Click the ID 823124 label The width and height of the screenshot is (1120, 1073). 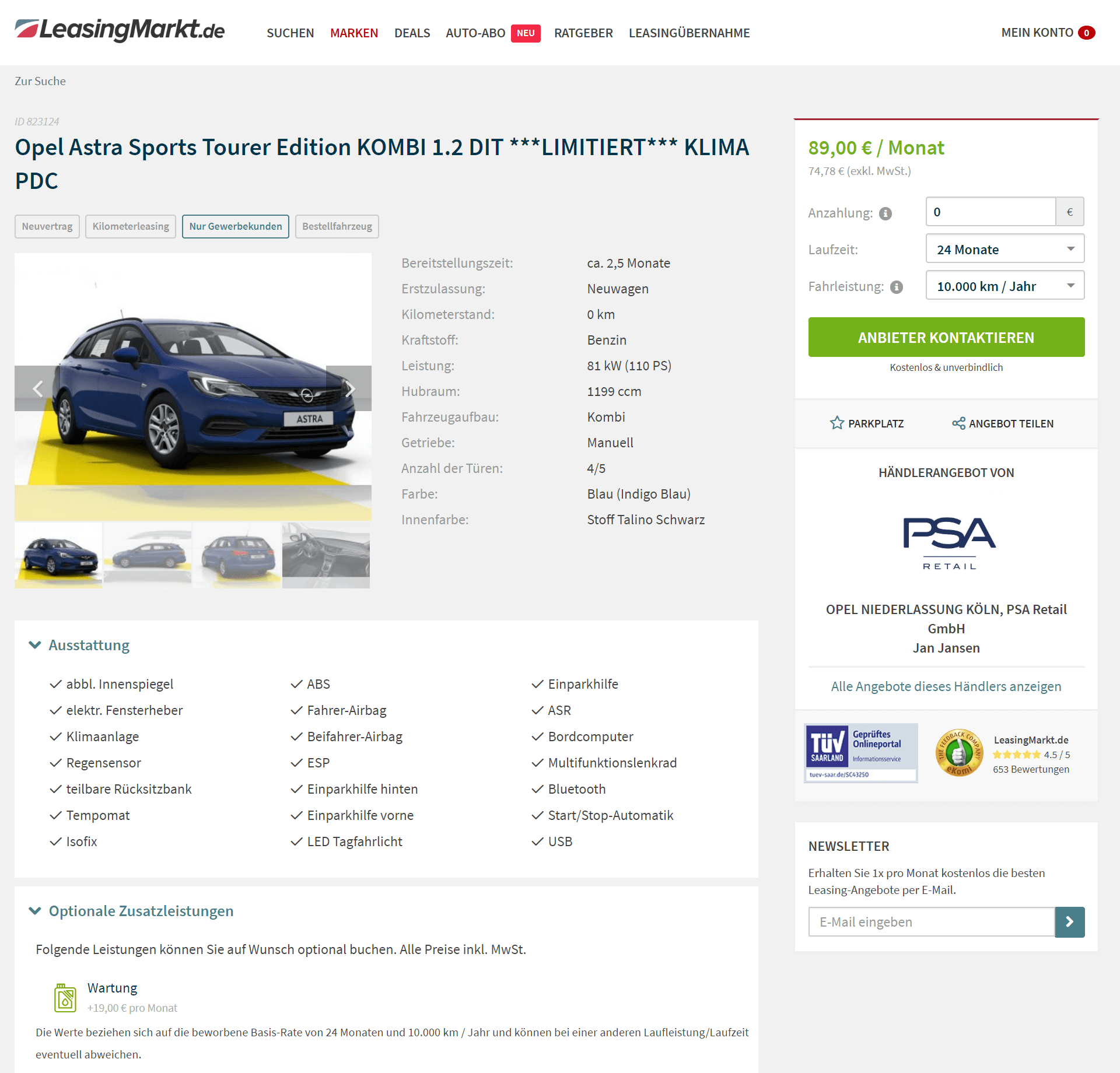[37, 121]
